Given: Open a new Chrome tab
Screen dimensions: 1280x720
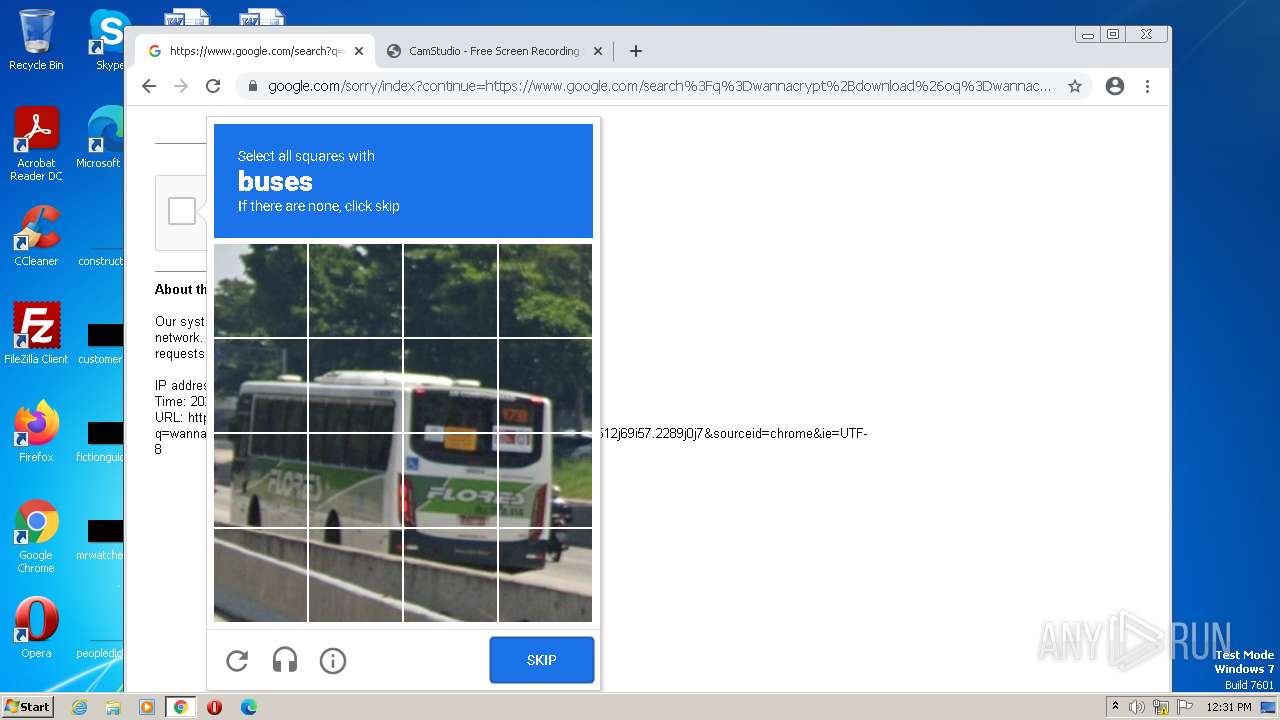Looking at the screenshot, I should pos(636,51).
